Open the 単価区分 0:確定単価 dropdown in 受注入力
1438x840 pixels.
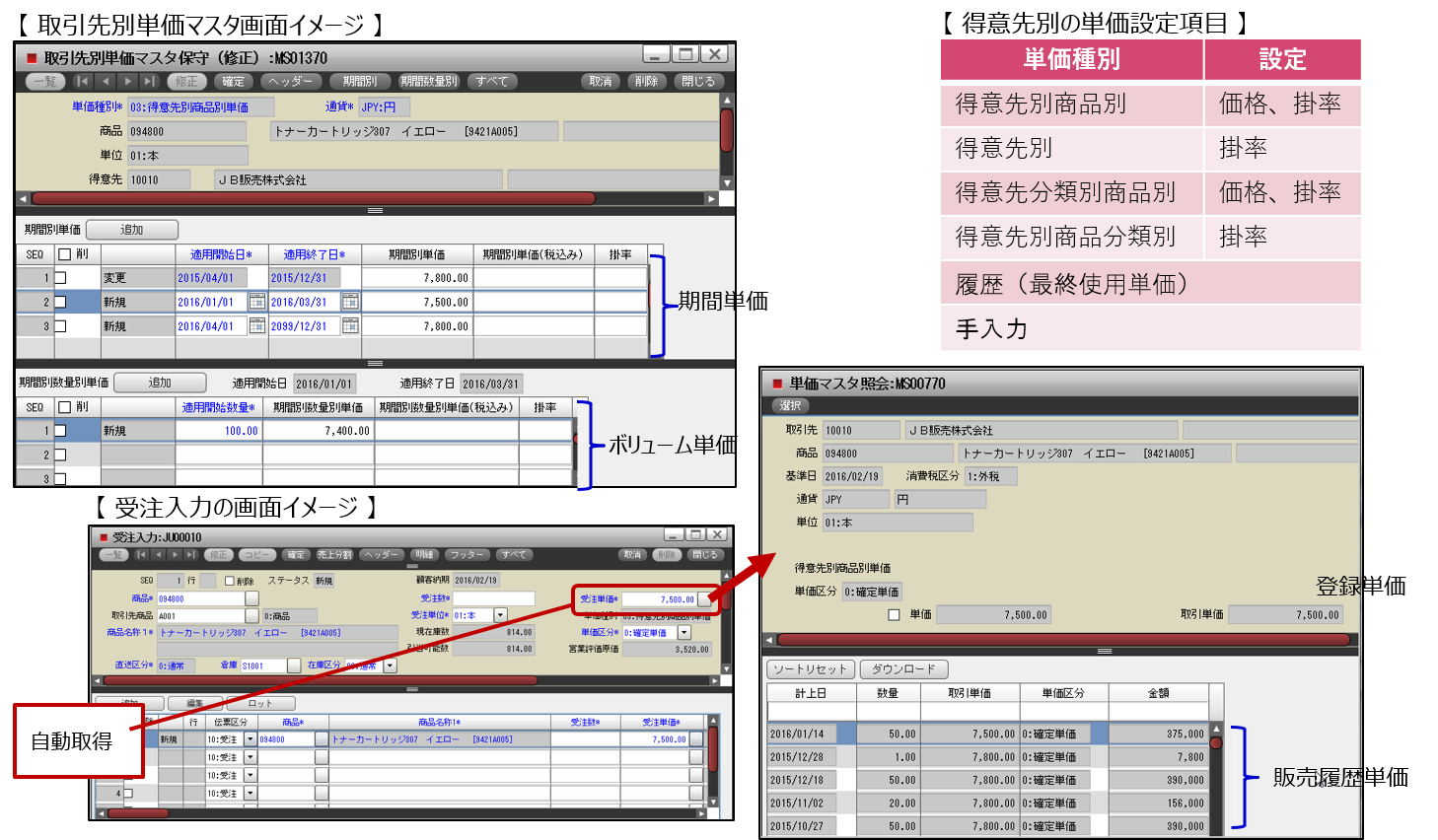tap(684, 632)
